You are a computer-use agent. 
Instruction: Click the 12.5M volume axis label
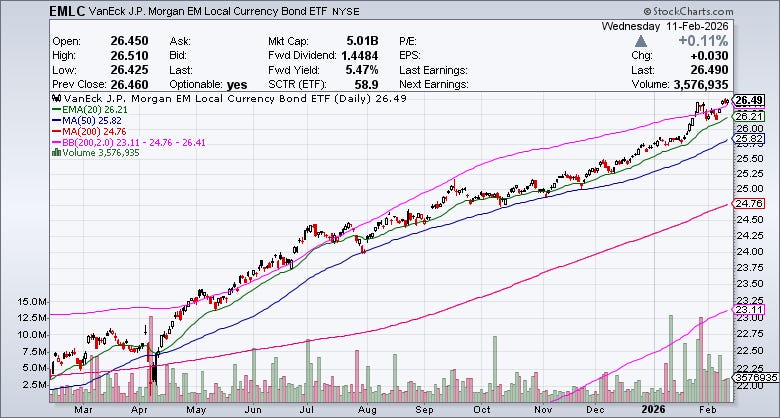pos(33,317)
